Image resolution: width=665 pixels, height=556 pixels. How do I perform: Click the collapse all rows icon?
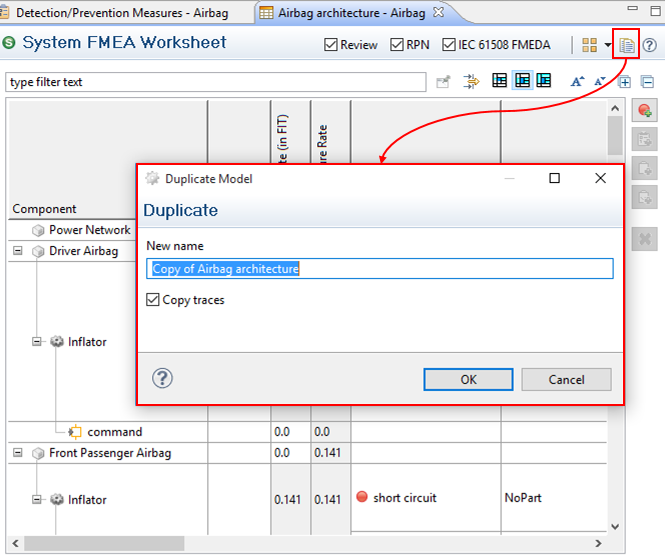[646, 82]
